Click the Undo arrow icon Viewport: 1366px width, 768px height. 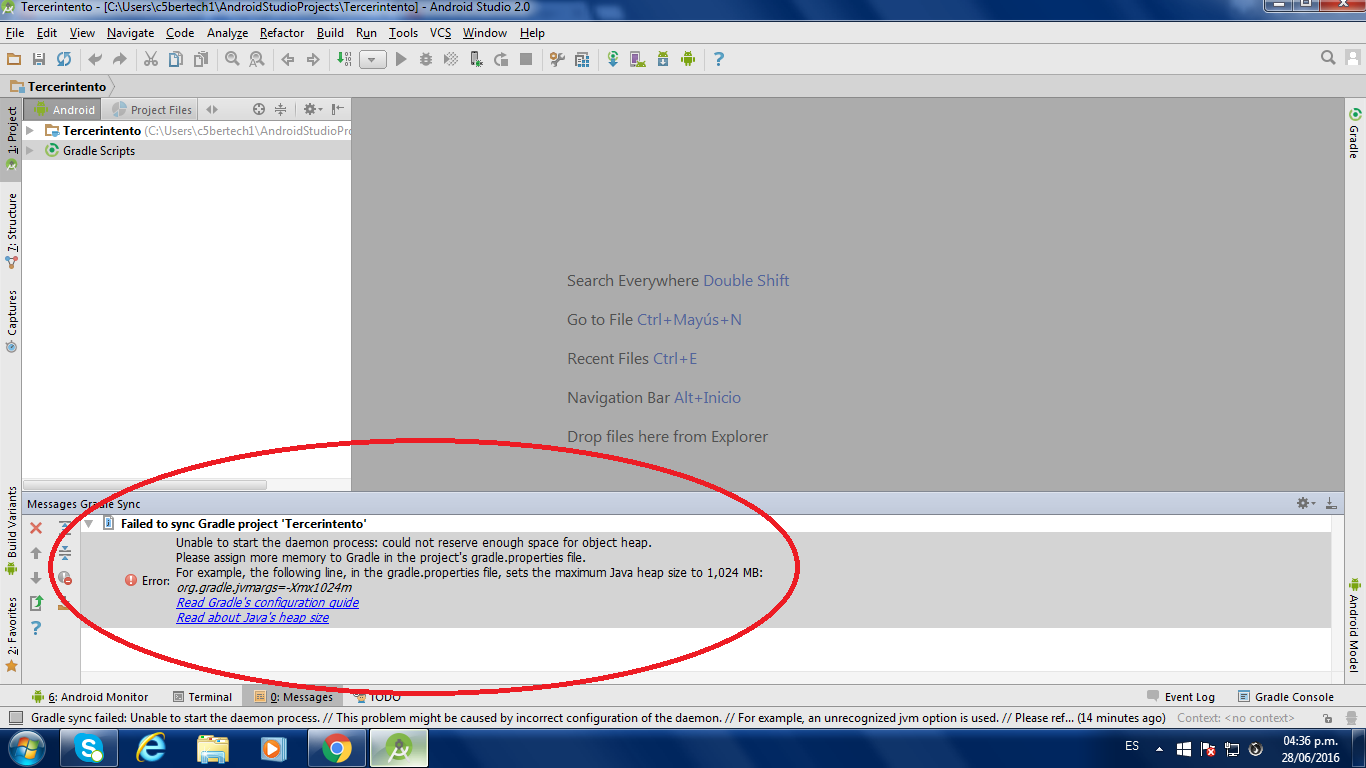pyautogui.click(x=95, y=60)
